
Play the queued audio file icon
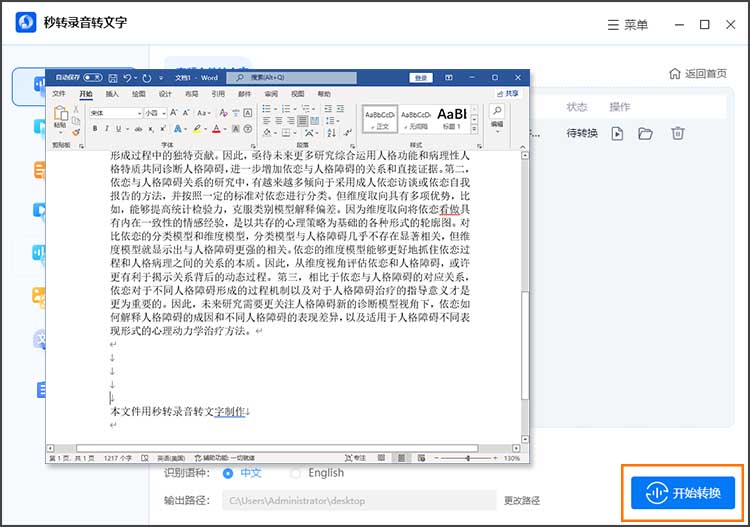point(618,133)
